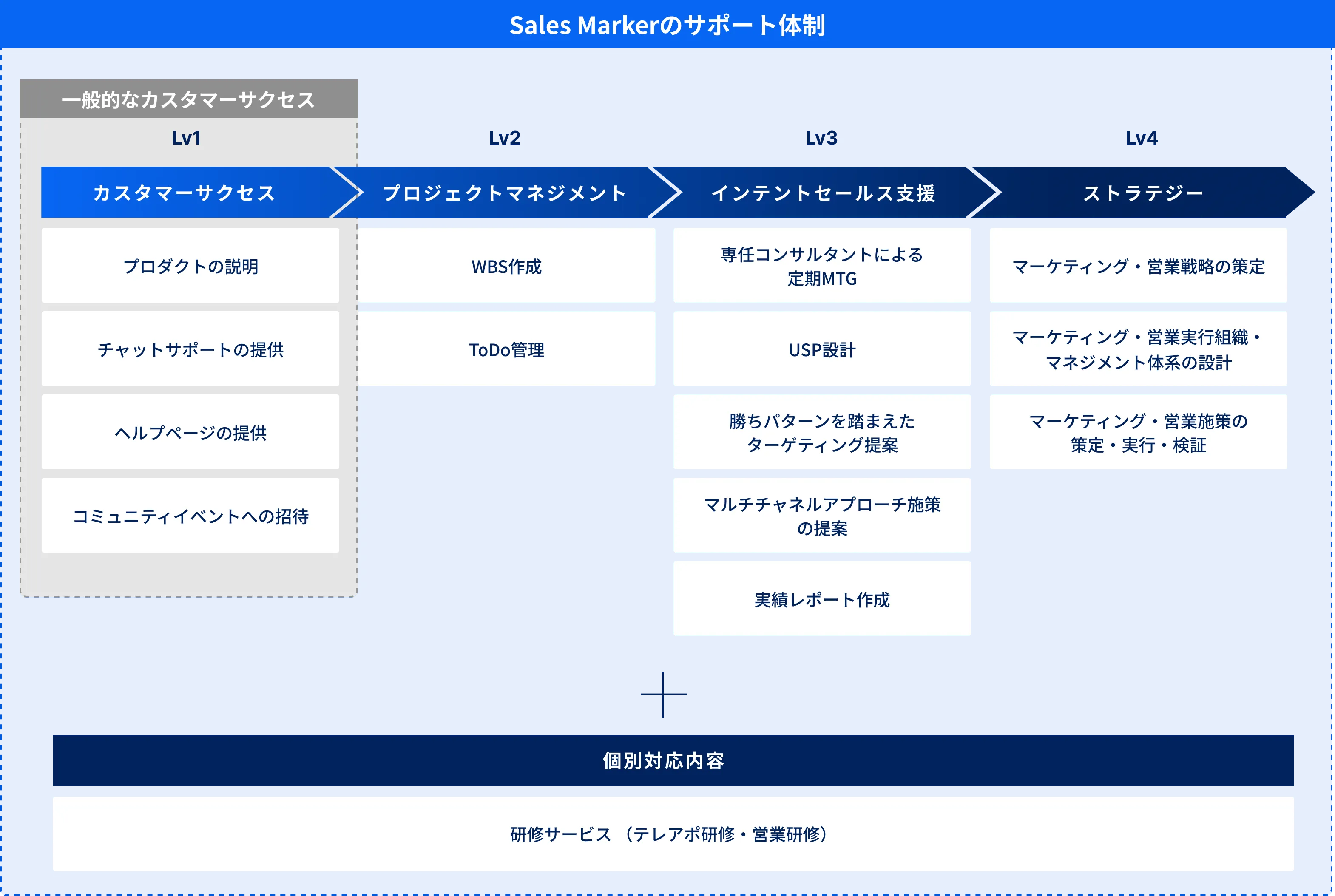Click the Lv2 level label

505,137
